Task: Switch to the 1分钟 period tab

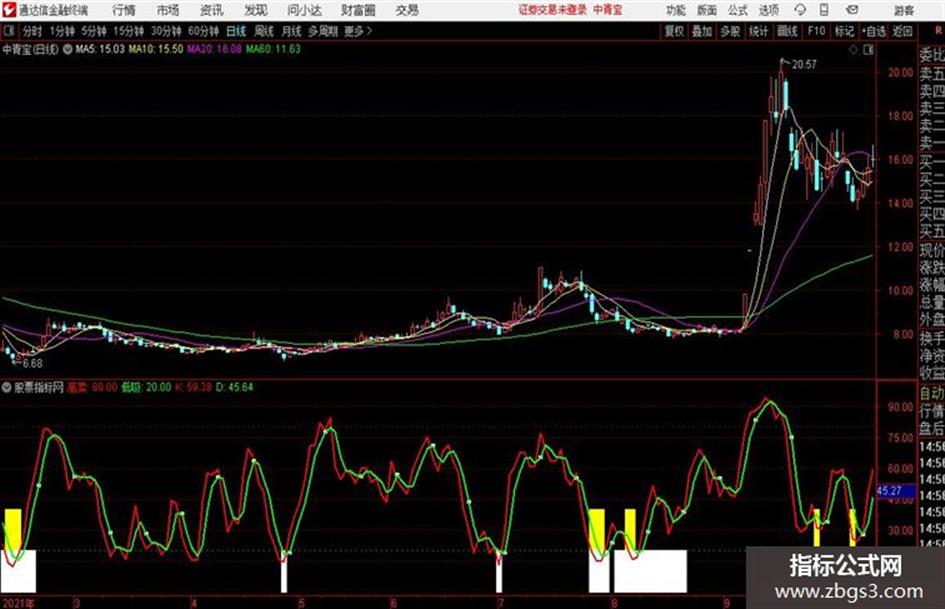Action: (62, 31)
